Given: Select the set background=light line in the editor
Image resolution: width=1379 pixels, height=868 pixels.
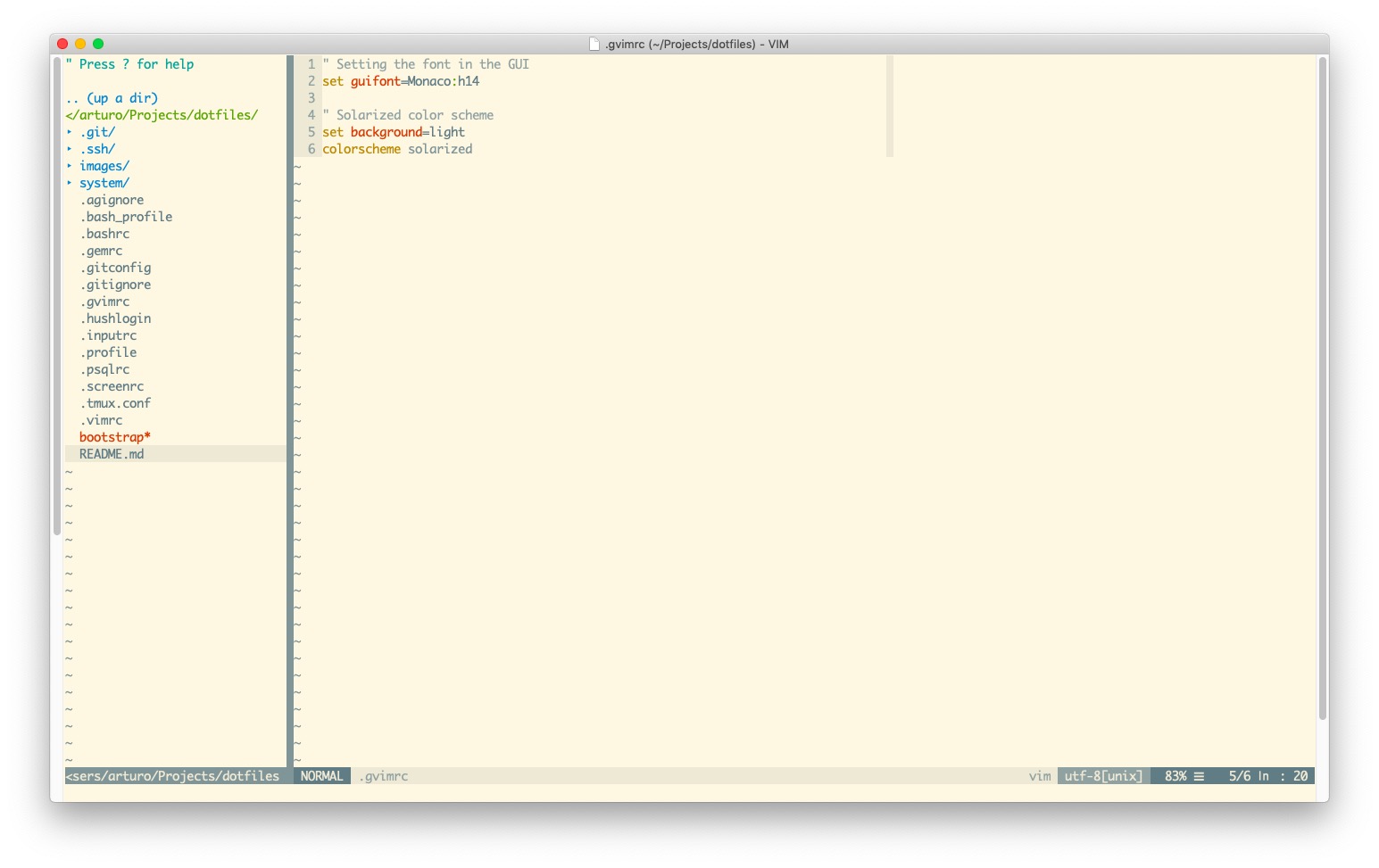Looking at the screenshot, I should tap(393, 131).
